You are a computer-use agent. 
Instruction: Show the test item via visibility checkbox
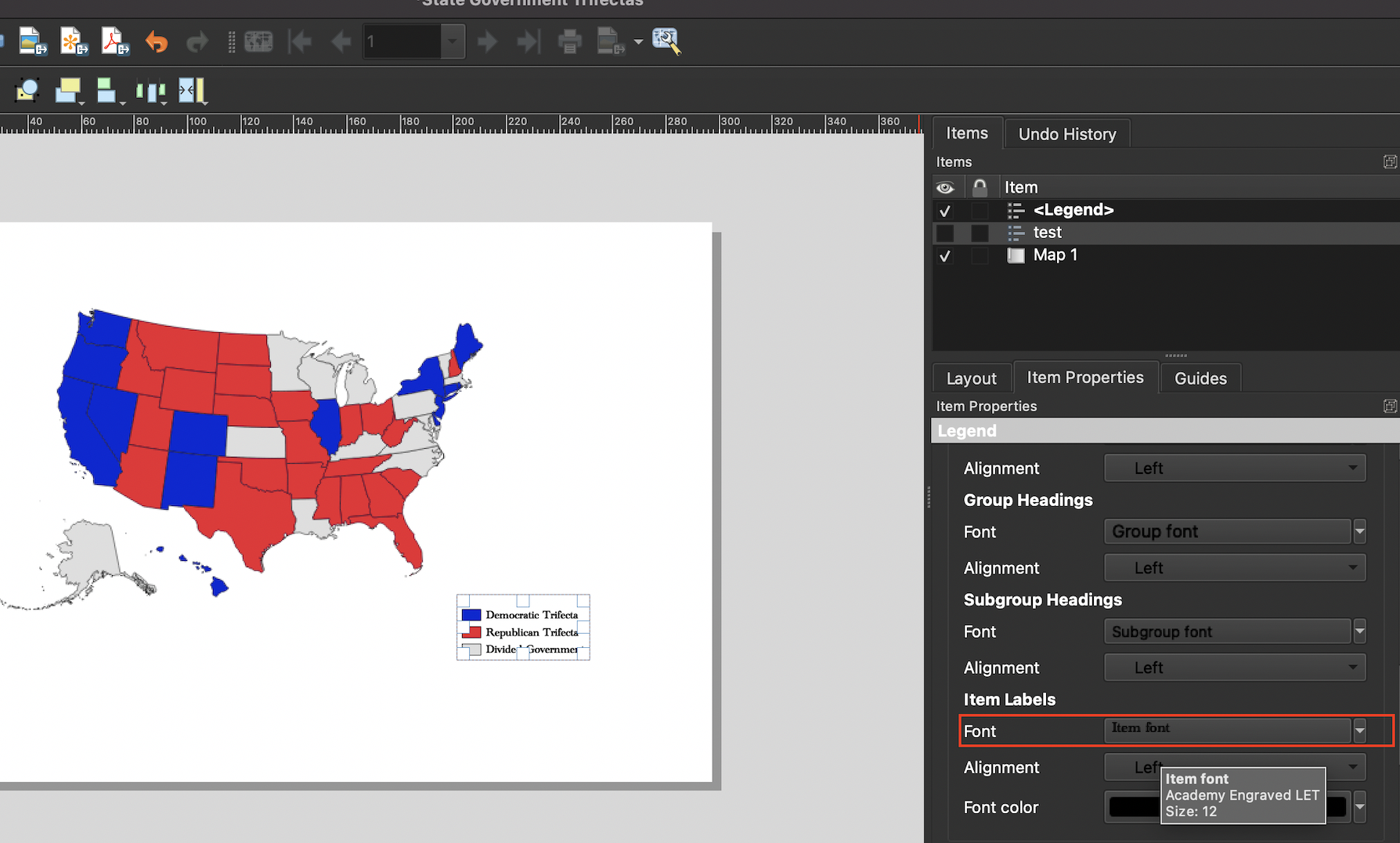pos(945,233)
